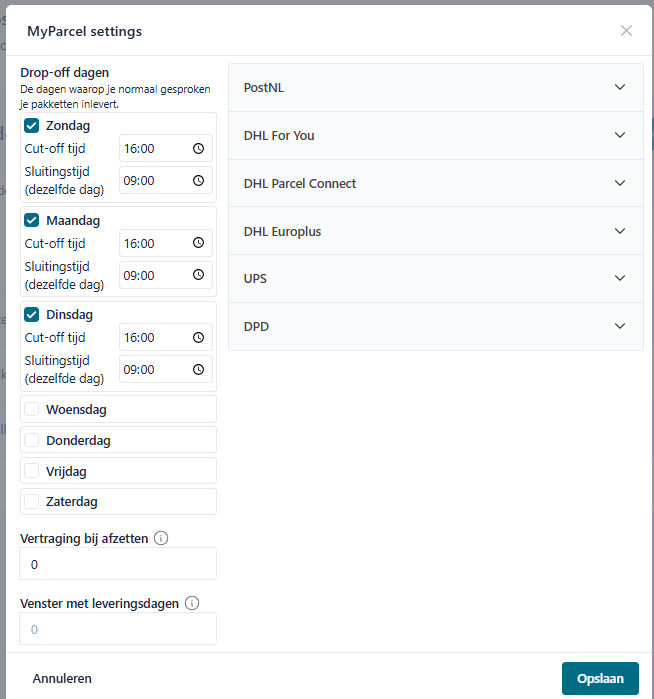Open the DPD accordion panel
Image resolution: width=654 pixels, height=699 pixels.
435,326
